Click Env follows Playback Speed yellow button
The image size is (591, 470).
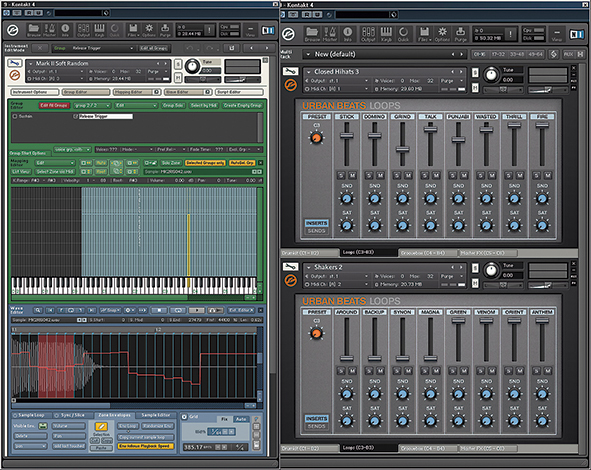point(145,446)
